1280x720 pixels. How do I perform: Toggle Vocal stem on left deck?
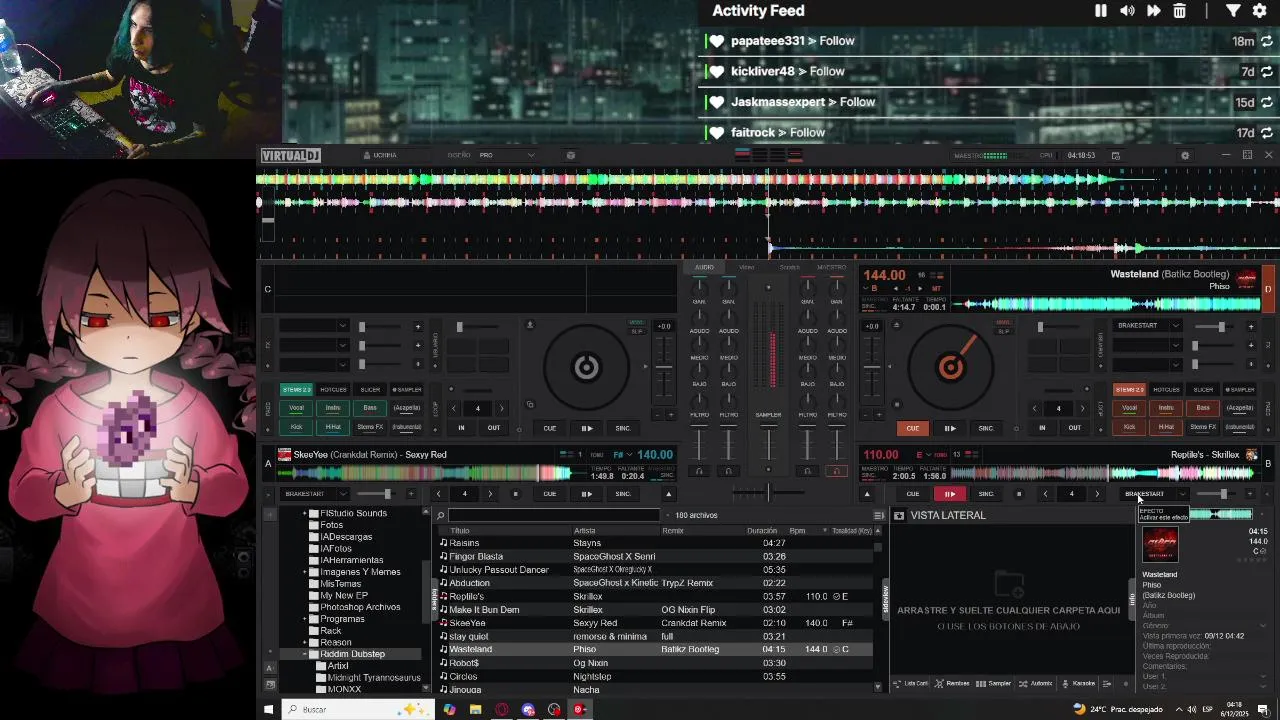pos(296,408)
